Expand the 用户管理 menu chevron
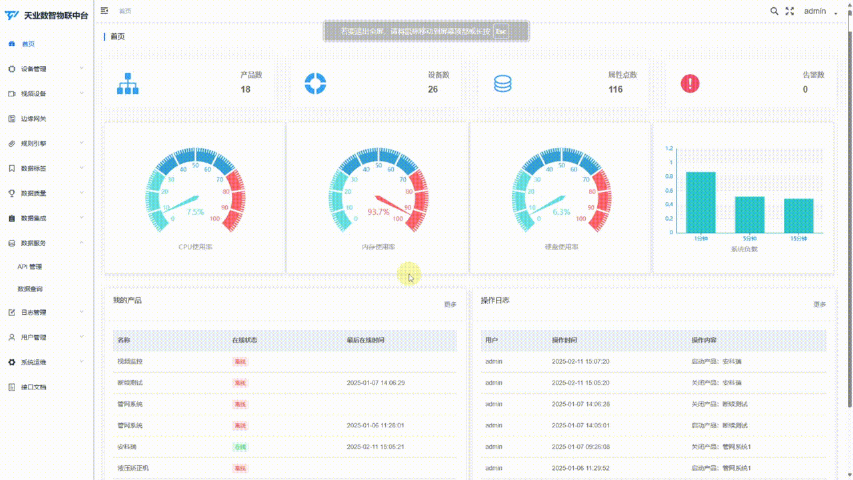 pos(82,337)
